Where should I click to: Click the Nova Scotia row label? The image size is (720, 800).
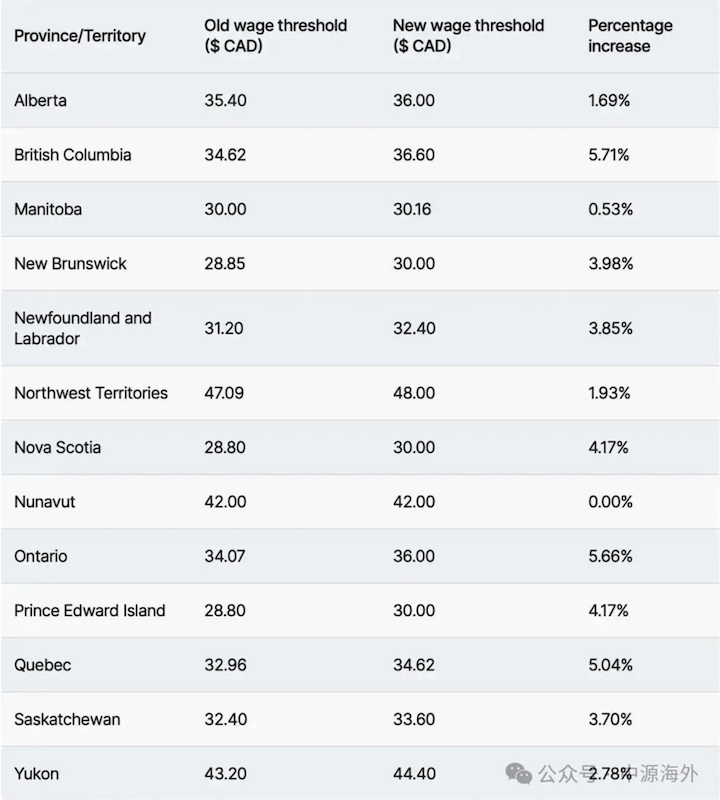tap(58, 448)
